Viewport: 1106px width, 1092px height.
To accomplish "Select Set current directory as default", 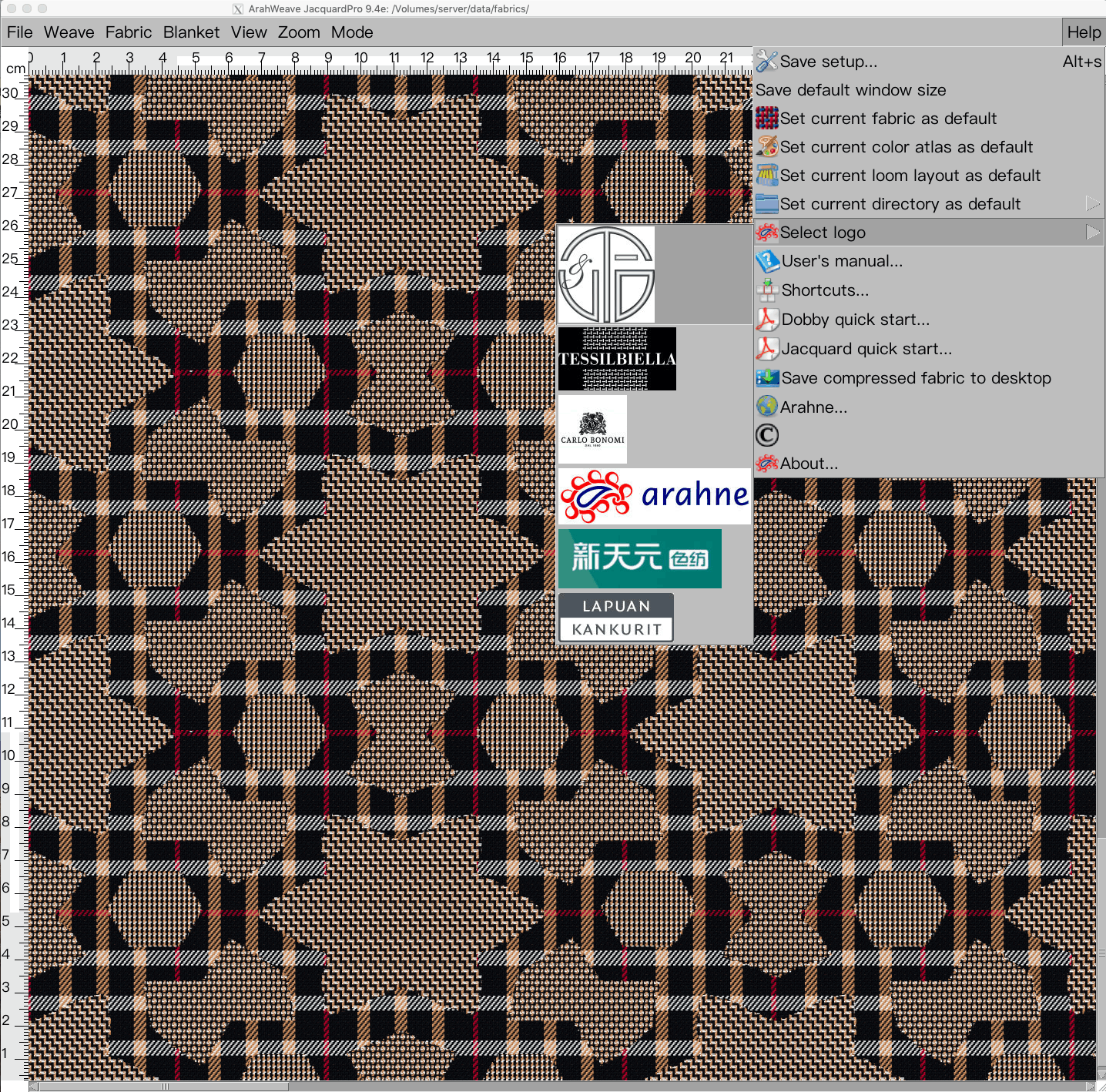I will 929,204.
